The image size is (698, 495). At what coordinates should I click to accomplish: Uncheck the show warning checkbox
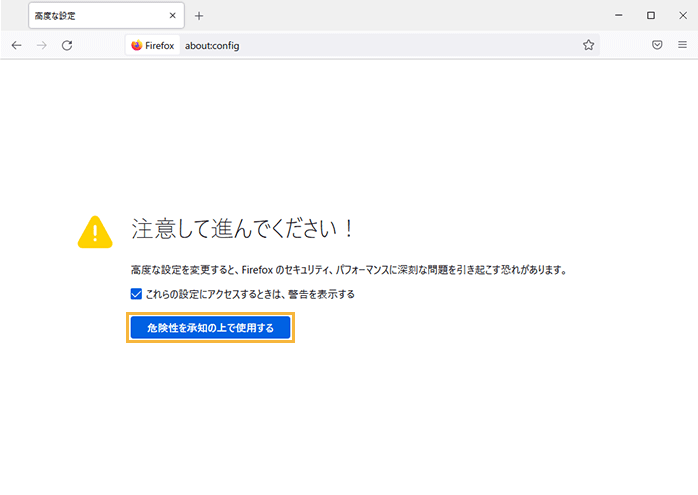pos(136,294)
